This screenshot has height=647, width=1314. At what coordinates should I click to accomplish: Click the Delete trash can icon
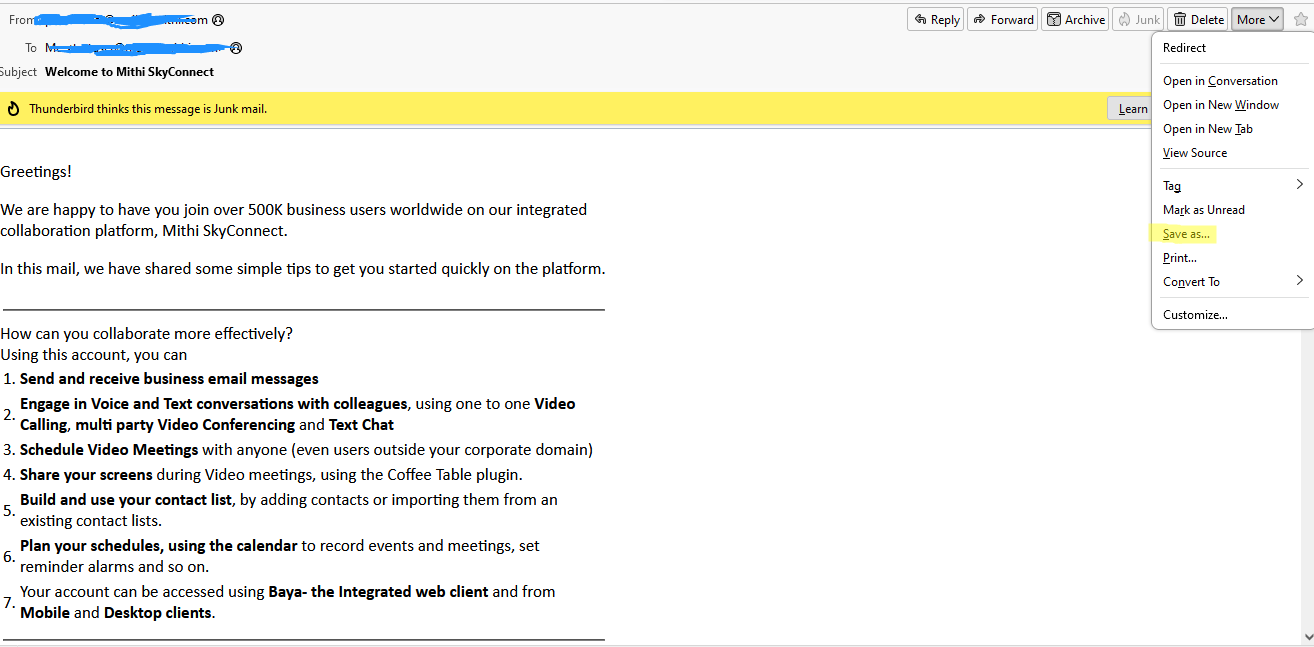point(1180,19)
